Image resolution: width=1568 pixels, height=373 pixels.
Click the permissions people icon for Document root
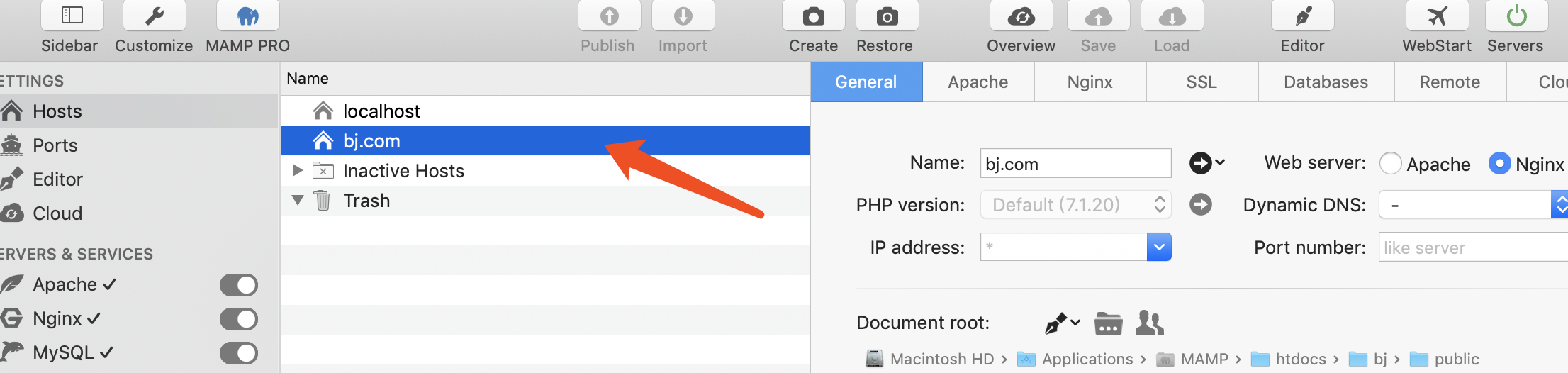coord(1149,323)
